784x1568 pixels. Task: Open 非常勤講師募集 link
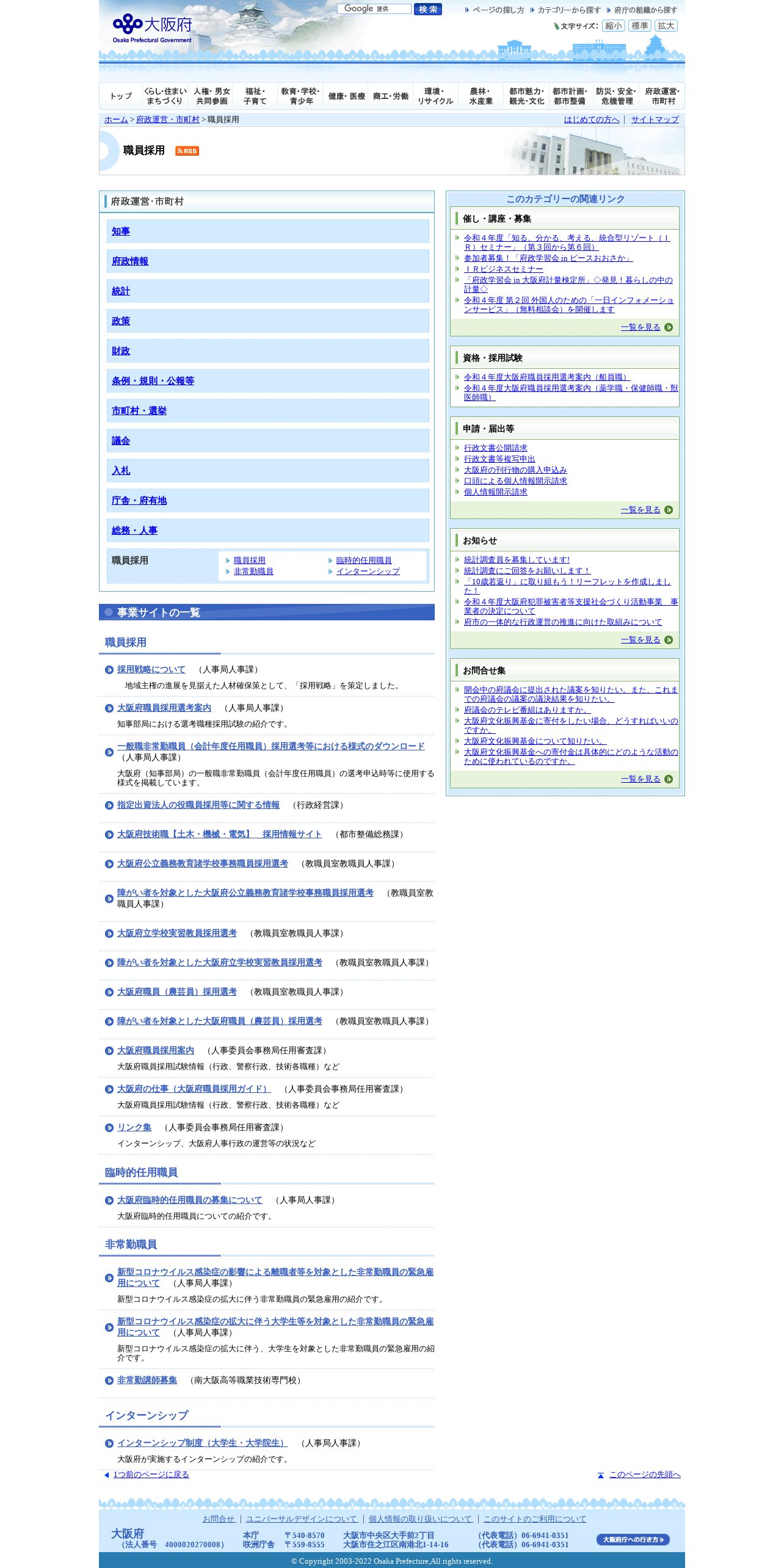coord(147,1381)
